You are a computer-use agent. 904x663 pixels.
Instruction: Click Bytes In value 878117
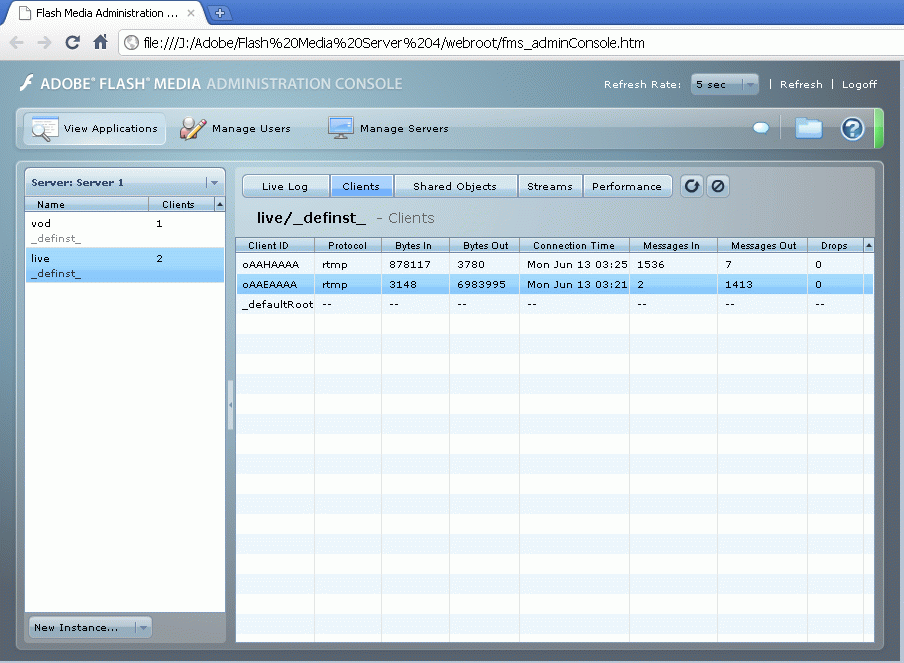pos(409,265)
